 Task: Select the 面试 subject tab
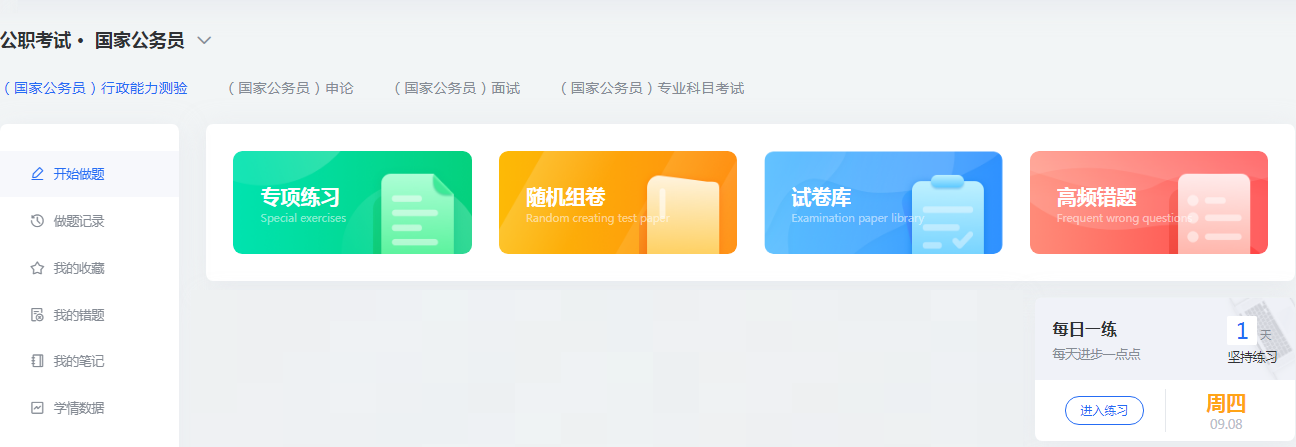tap(457, 88)
